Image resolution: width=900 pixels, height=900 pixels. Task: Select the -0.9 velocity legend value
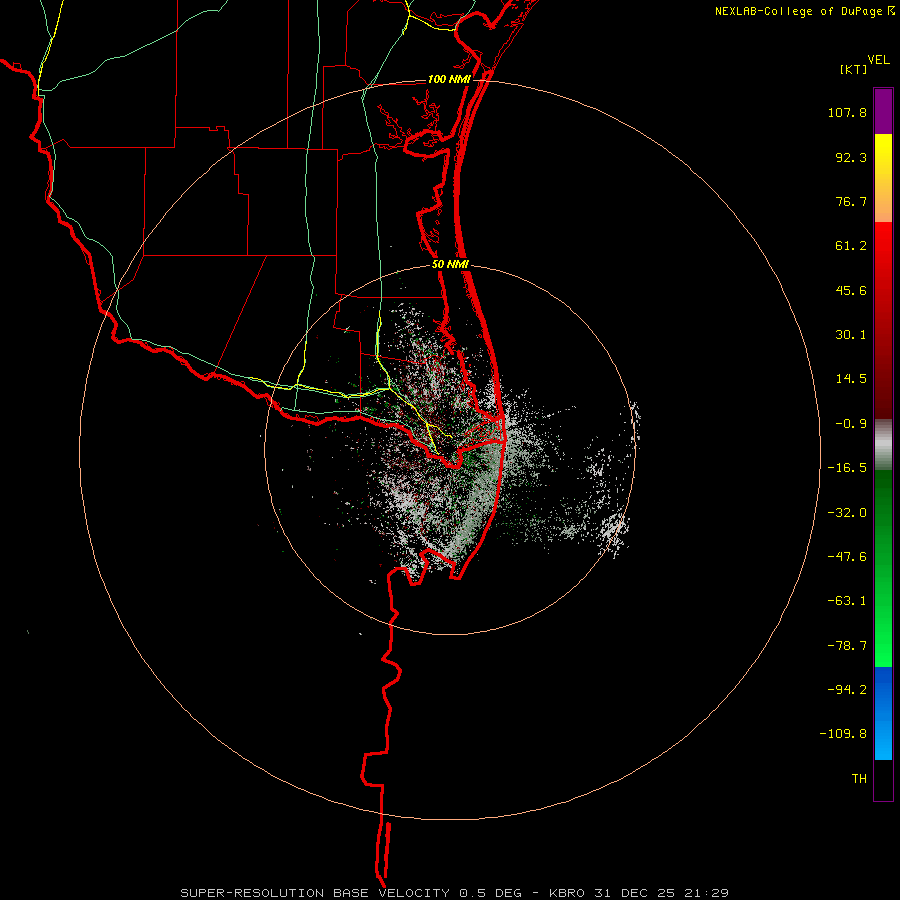point(851,424)
